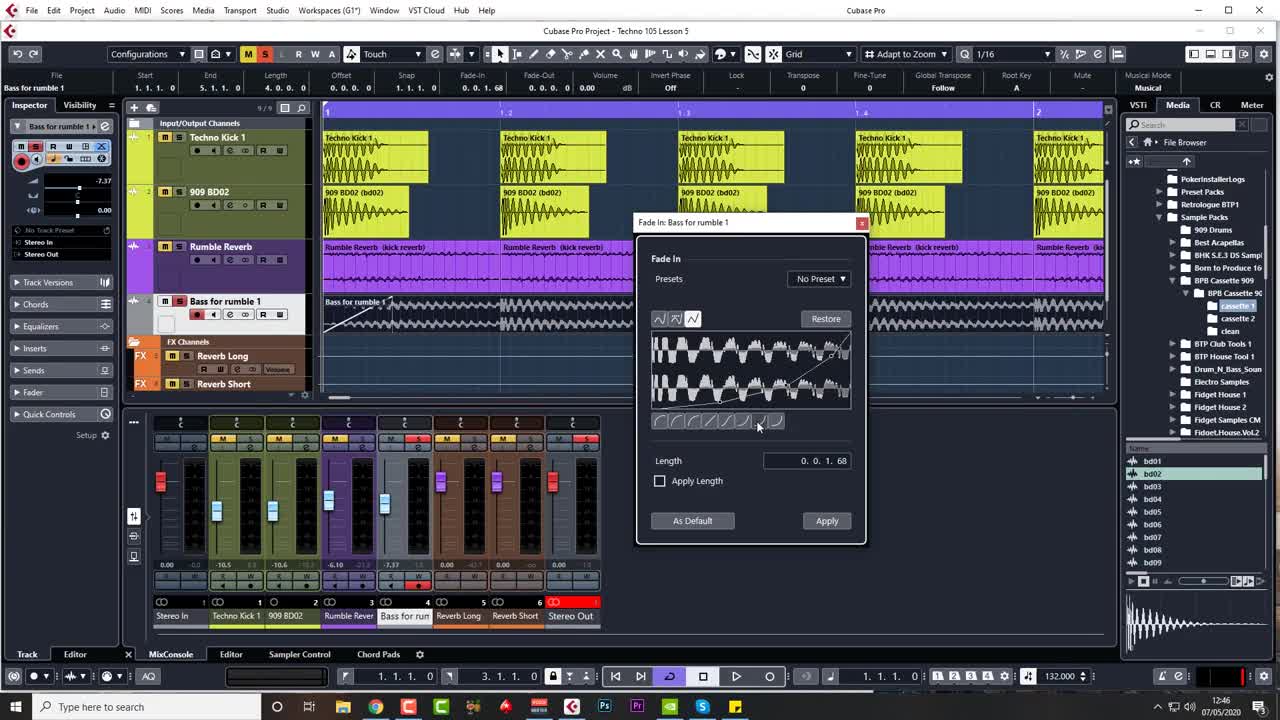Click the As Default button
The height and width of the screenshot is (720, 1280).
pos(692,521)
